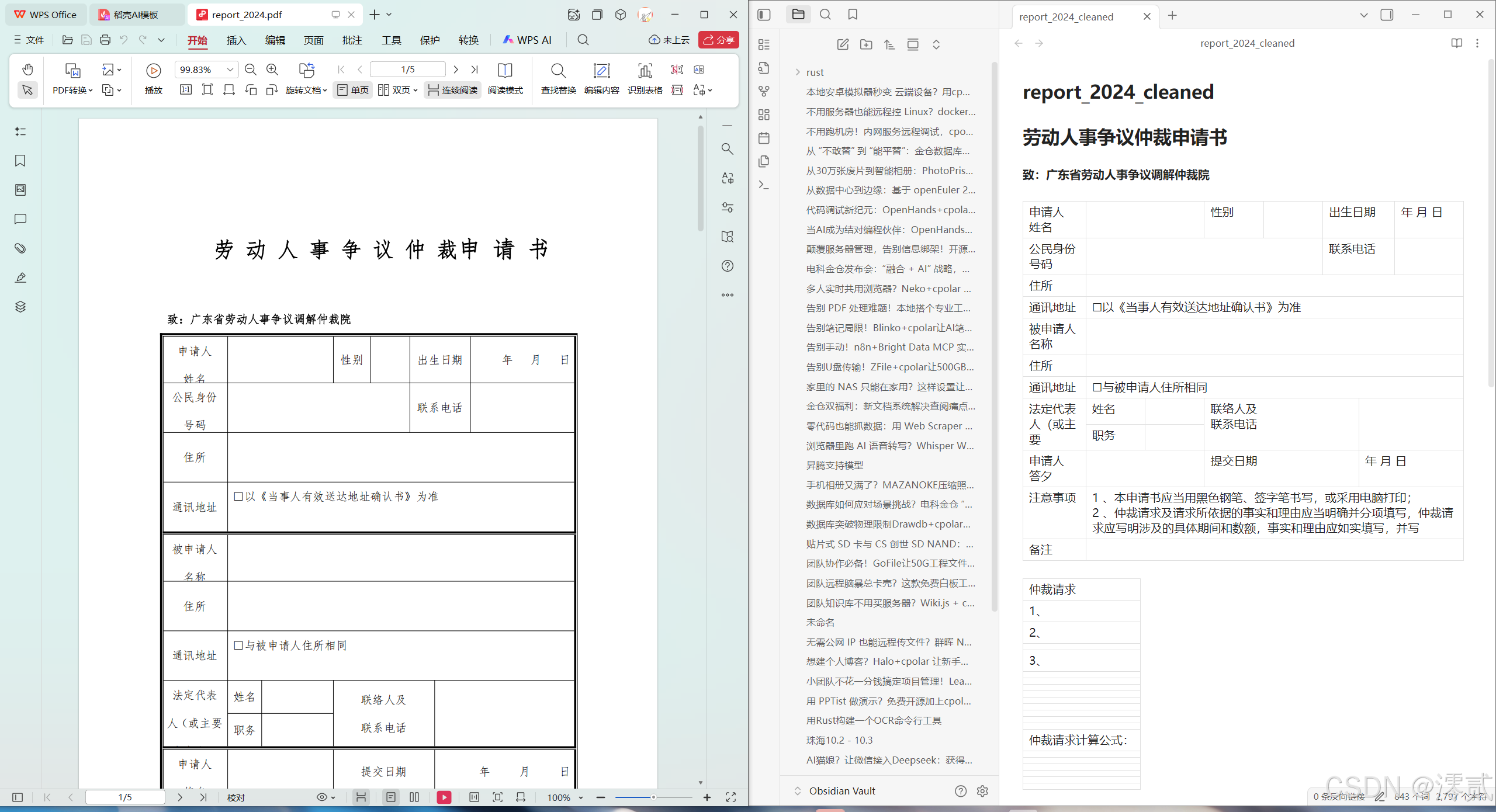Click the 分享 share button
The width and height of the screenshot is (1496, 812).
click(x=718, y=40)
